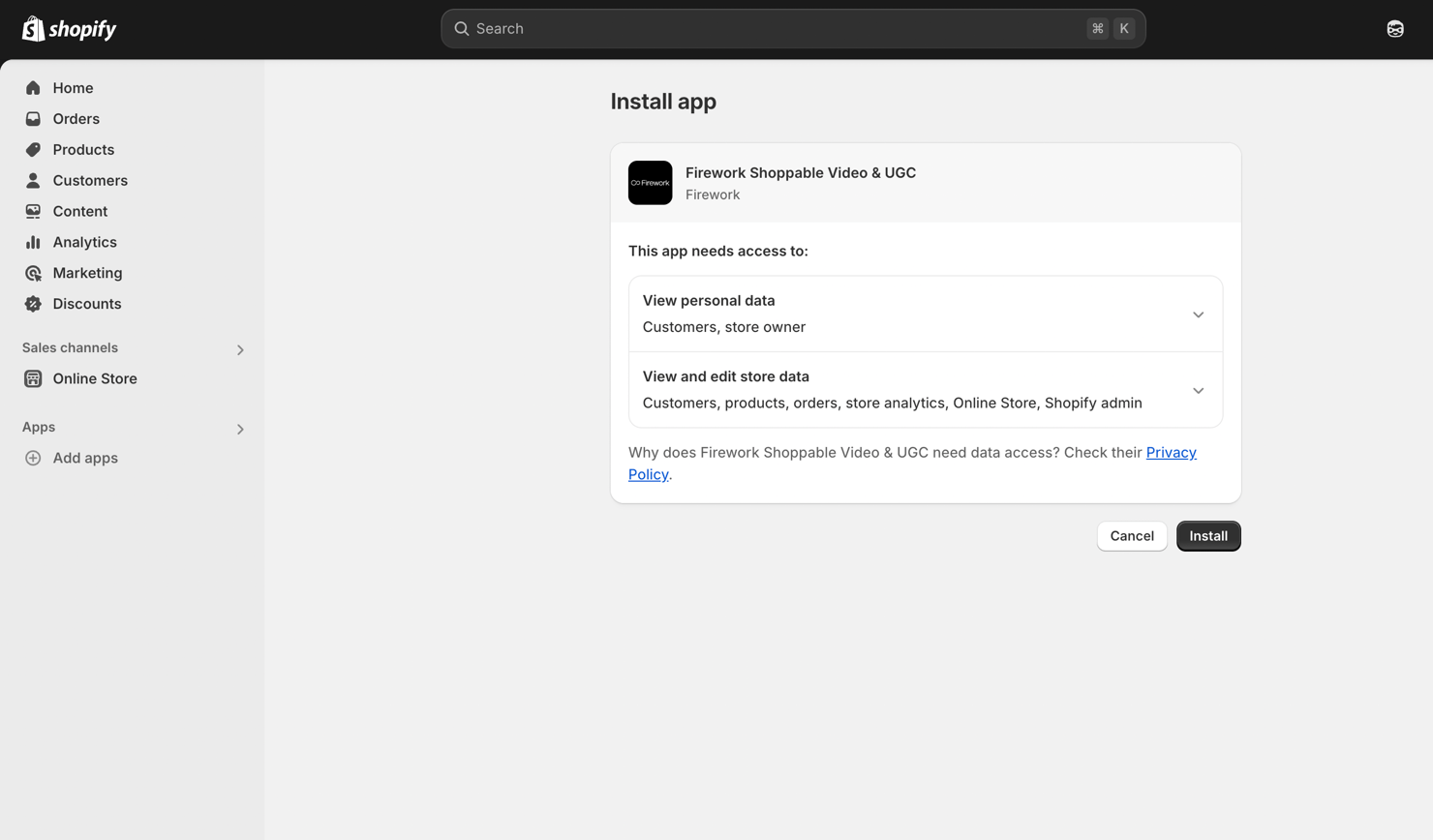Click the Marketing target icon
The image size is (1433, 840).
tap(33, 273)
